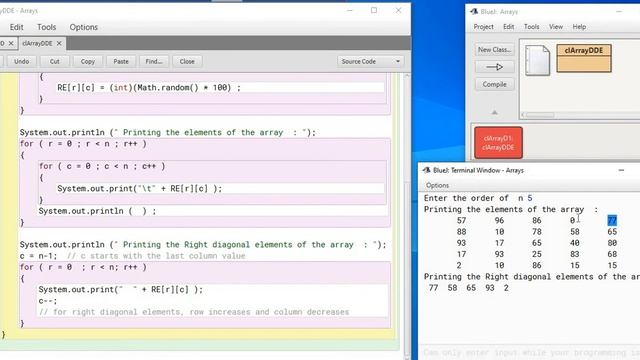Click the comment about right diagonal elements
The width and height of the screenshot is (640, 360).
point(194,312)
